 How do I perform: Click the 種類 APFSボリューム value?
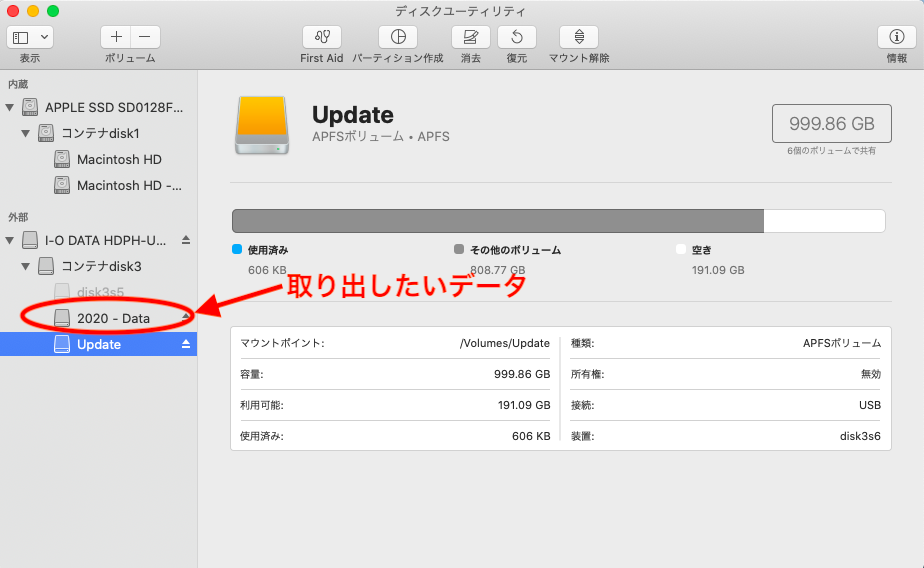pos(842,343)
